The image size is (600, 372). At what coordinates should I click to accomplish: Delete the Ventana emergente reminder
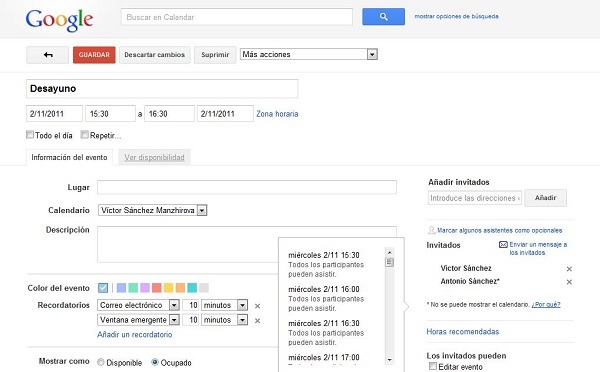258,321
